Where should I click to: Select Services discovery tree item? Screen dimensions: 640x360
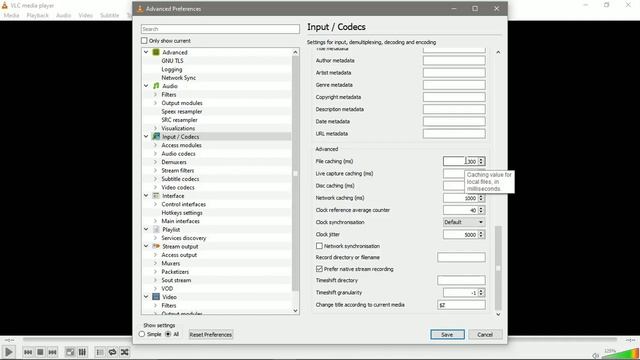(x=184, y=238)
